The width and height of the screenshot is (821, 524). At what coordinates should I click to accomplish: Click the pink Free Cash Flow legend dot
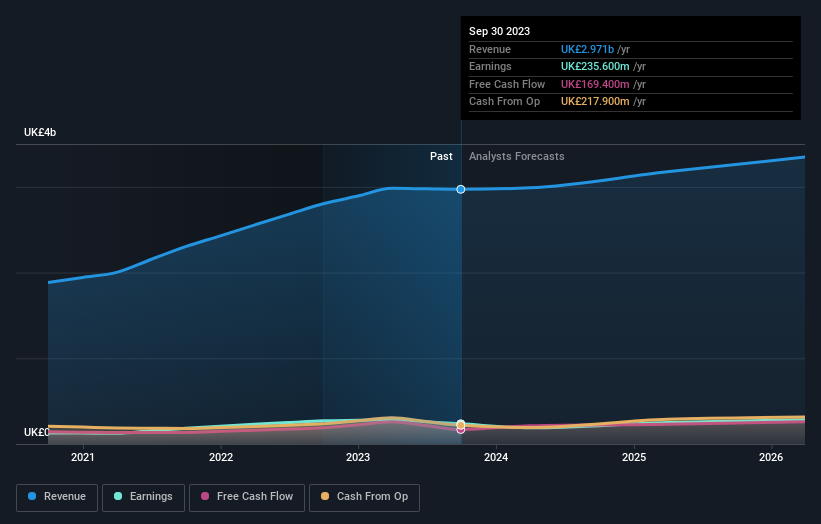tap(205, 496)
